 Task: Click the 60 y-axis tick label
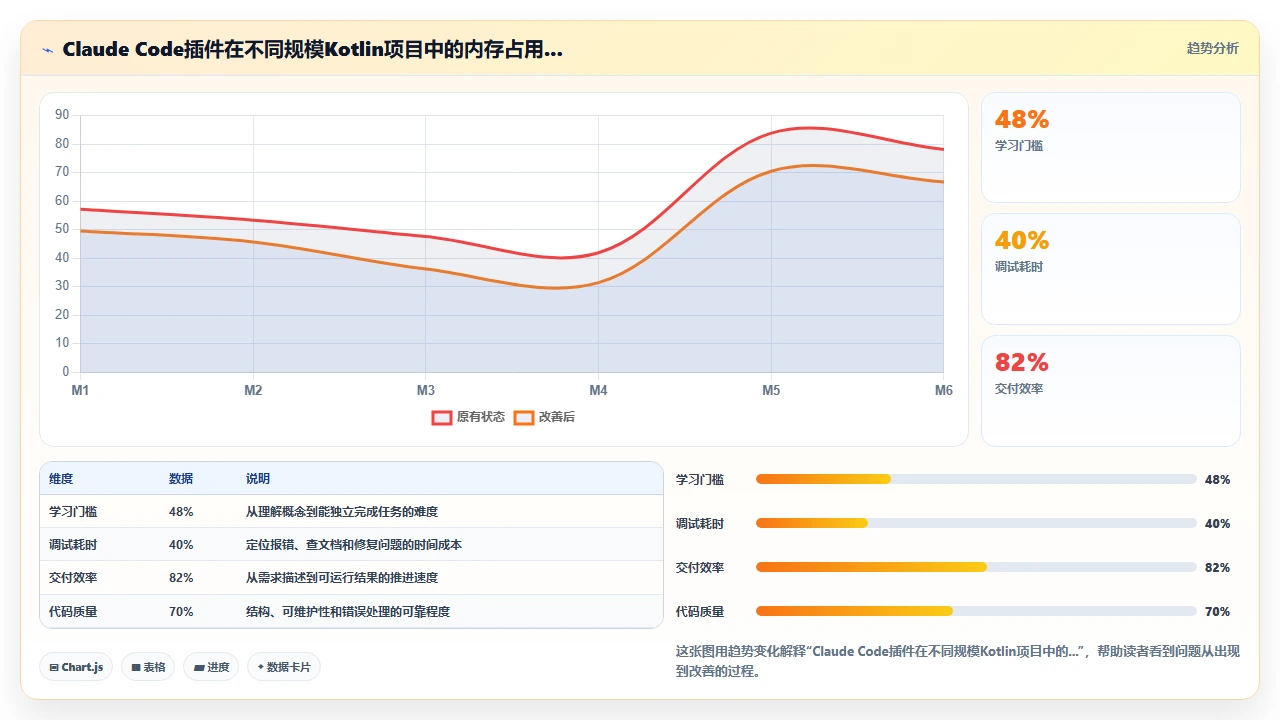tap(62, 201)
